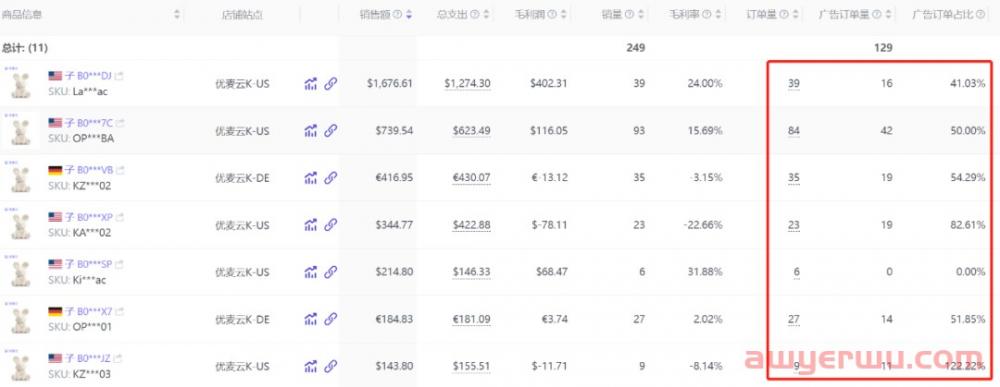Open the trend chart icon for SKU OP***01

(x=311, y=319)
